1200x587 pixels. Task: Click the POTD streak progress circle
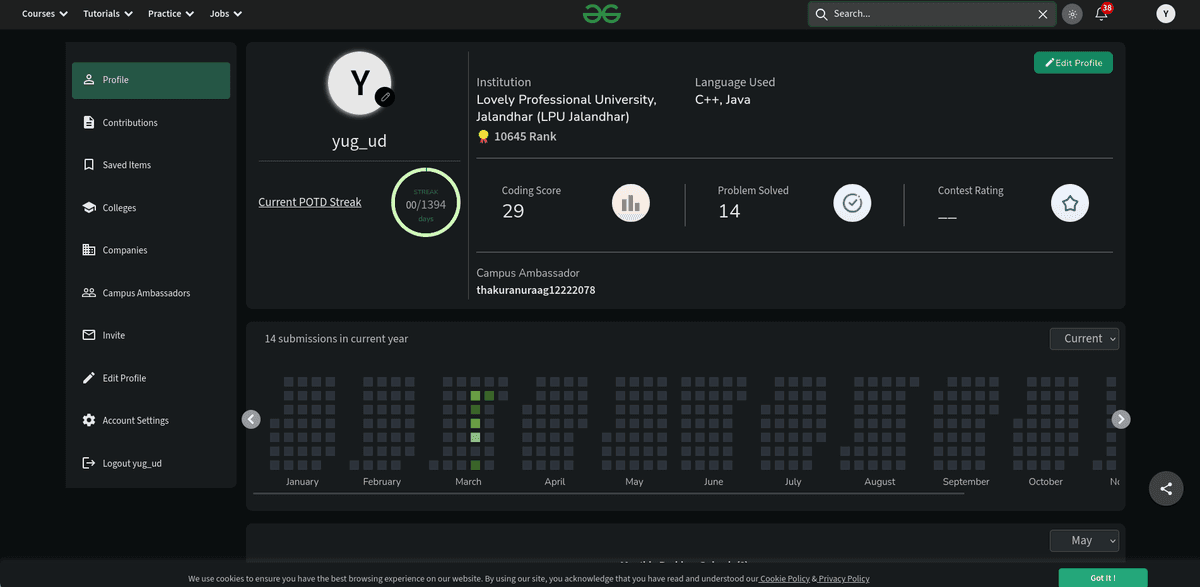pos(425,203)
